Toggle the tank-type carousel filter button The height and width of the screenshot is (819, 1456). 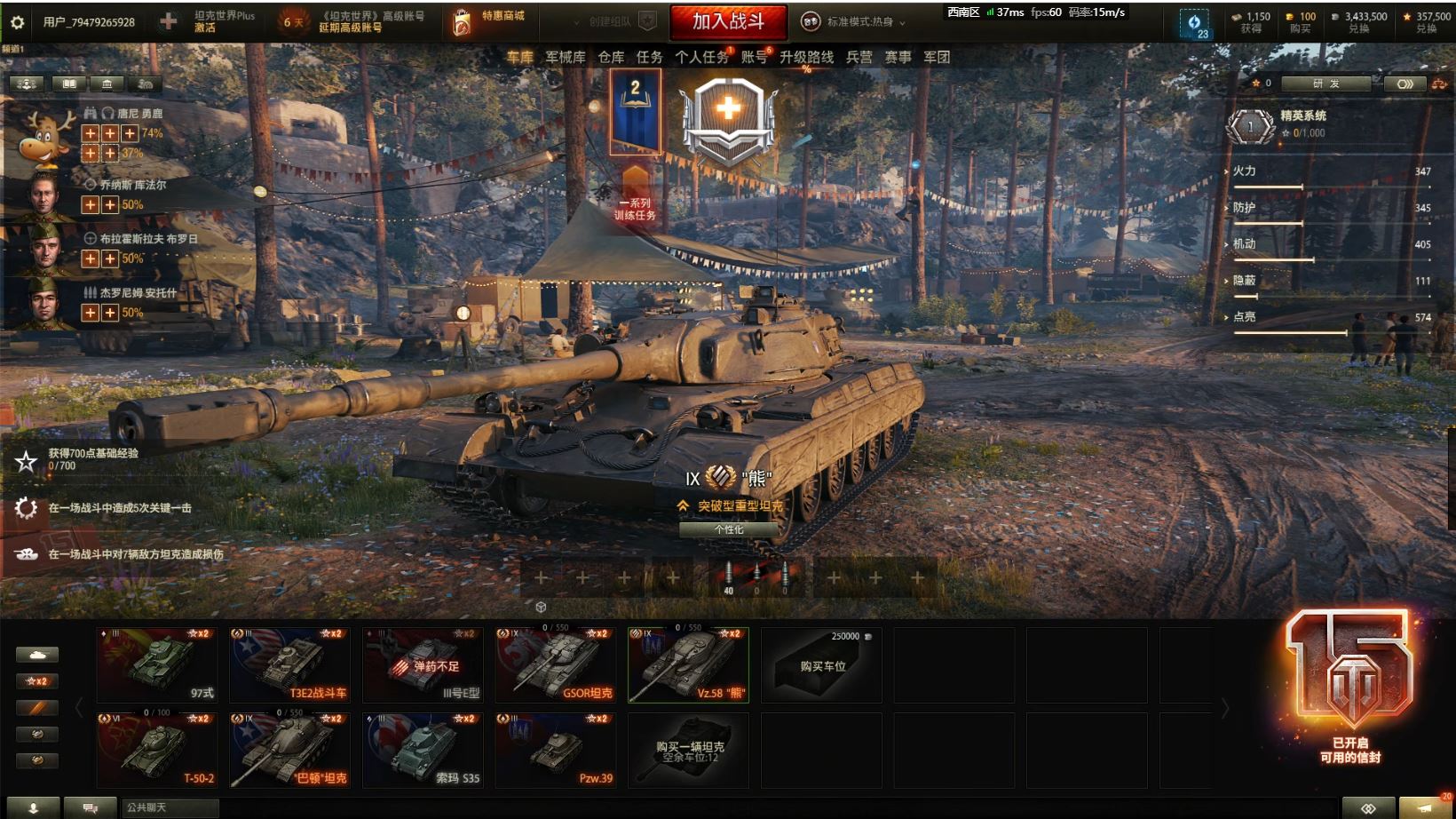tap(37, 655)
